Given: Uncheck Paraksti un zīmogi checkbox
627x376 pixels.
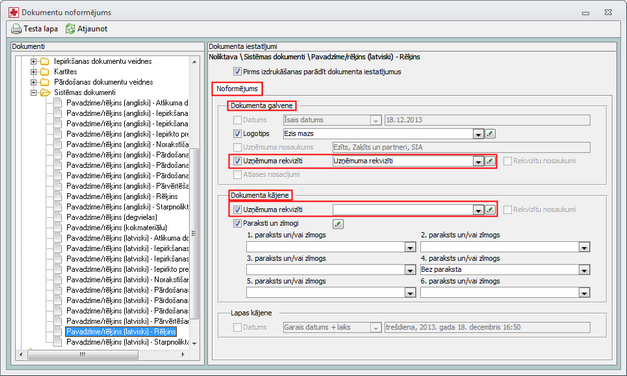Looking at the screenshot, I should pyautogui.click(x=237, y=224).
